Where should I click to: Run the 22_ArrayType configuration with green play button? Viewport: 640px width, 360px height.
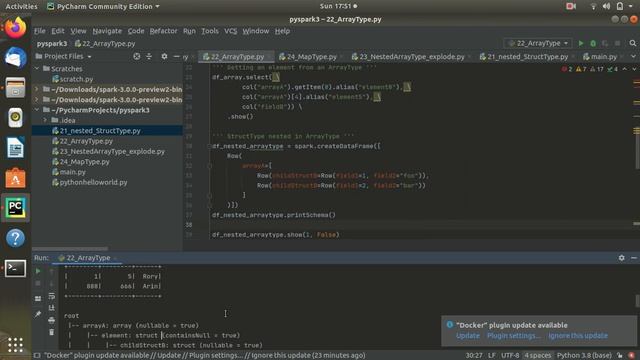[581, 43]
